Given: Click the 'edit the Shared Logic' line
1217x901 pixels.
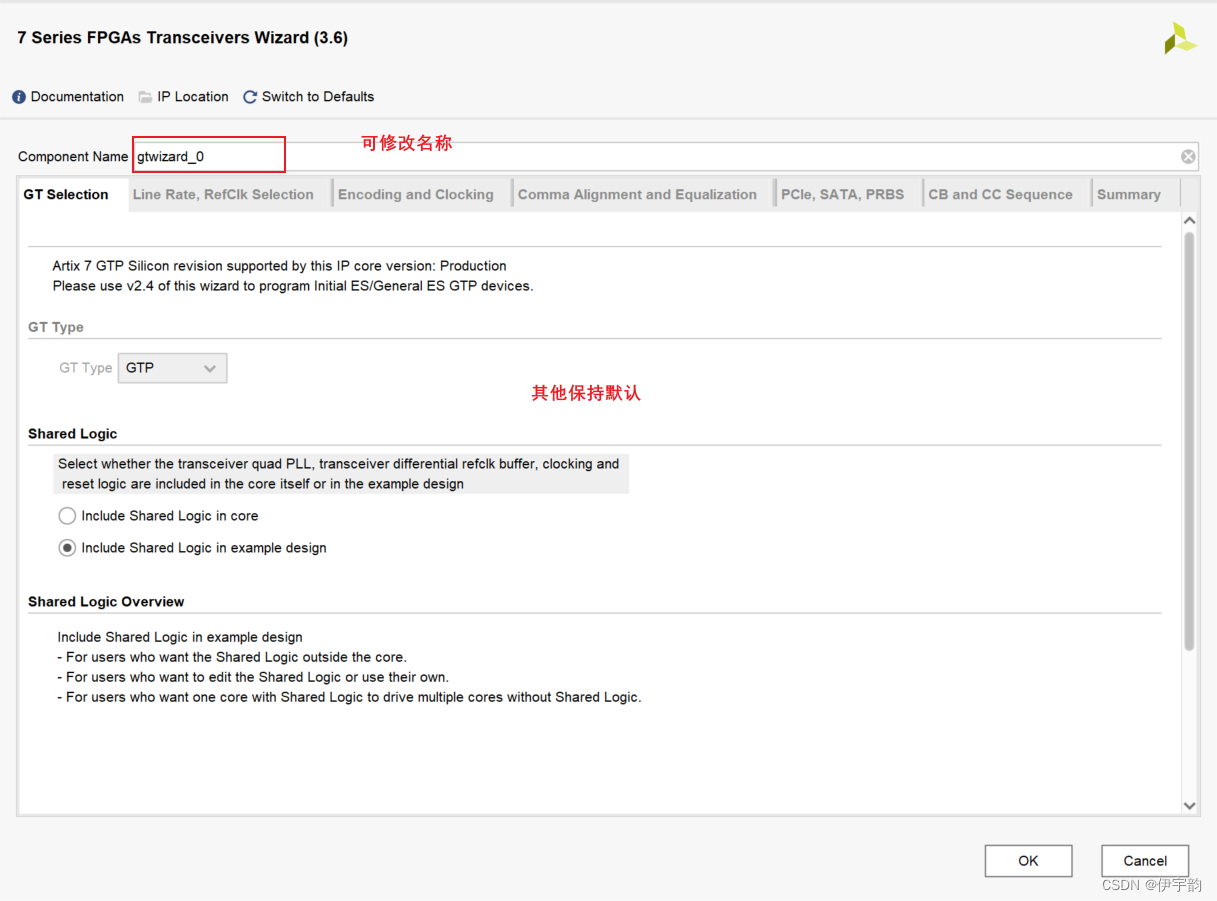Looking at the screenshot, I should (253, 677).
